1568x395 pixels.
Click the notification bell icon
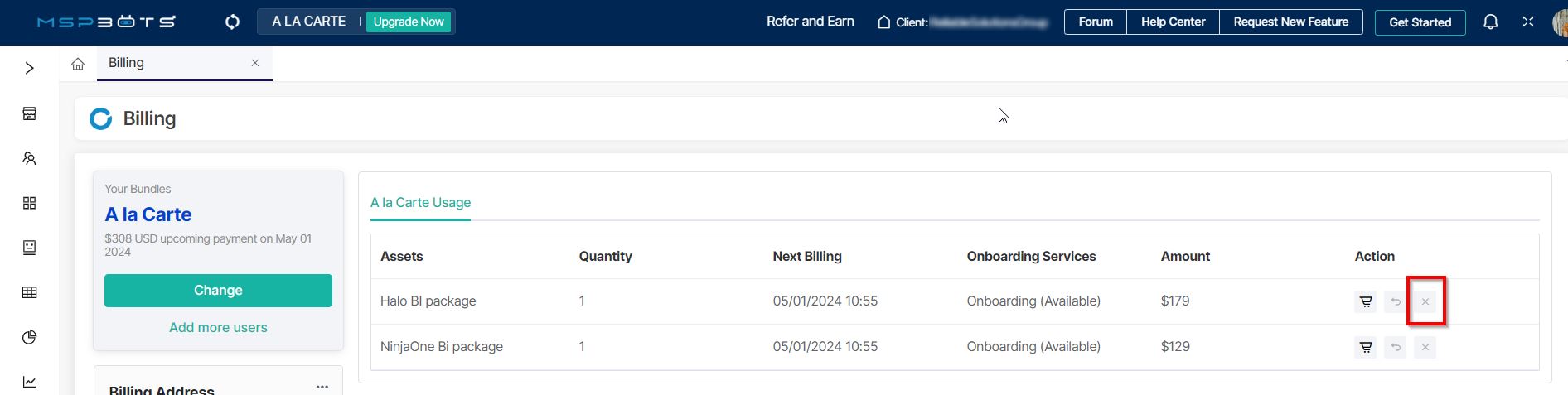click(x=1490, y=22)
